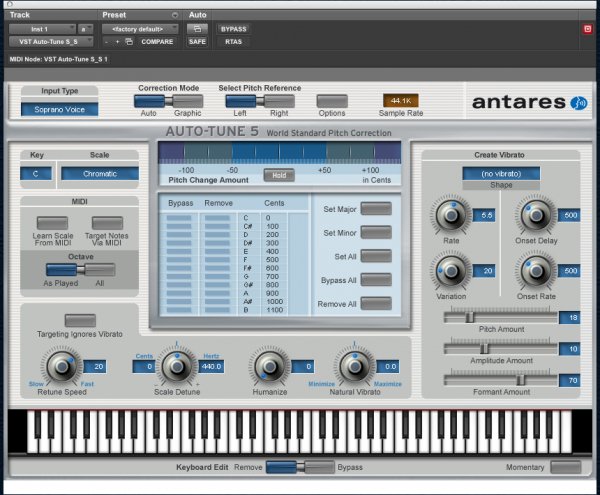The image size is (600, 495).
Task: Turn the Retune Speed knob
Action: 62,366
